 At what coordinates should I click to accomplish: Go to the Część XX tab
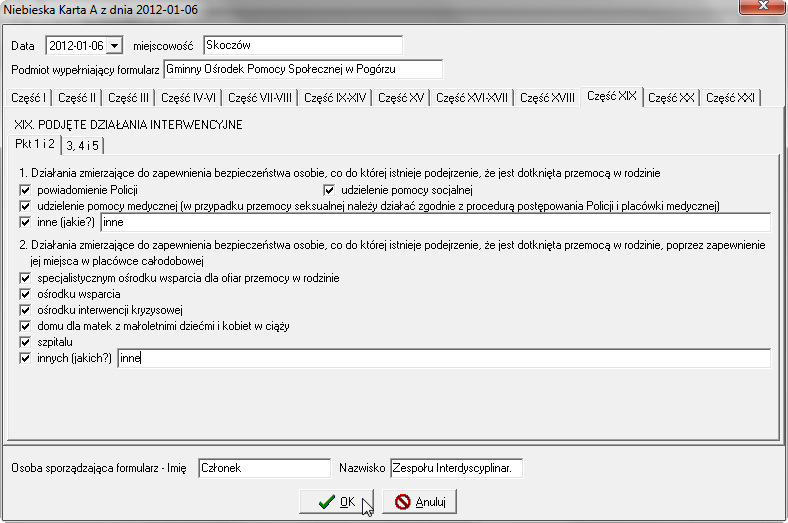[x=671, y=97]
